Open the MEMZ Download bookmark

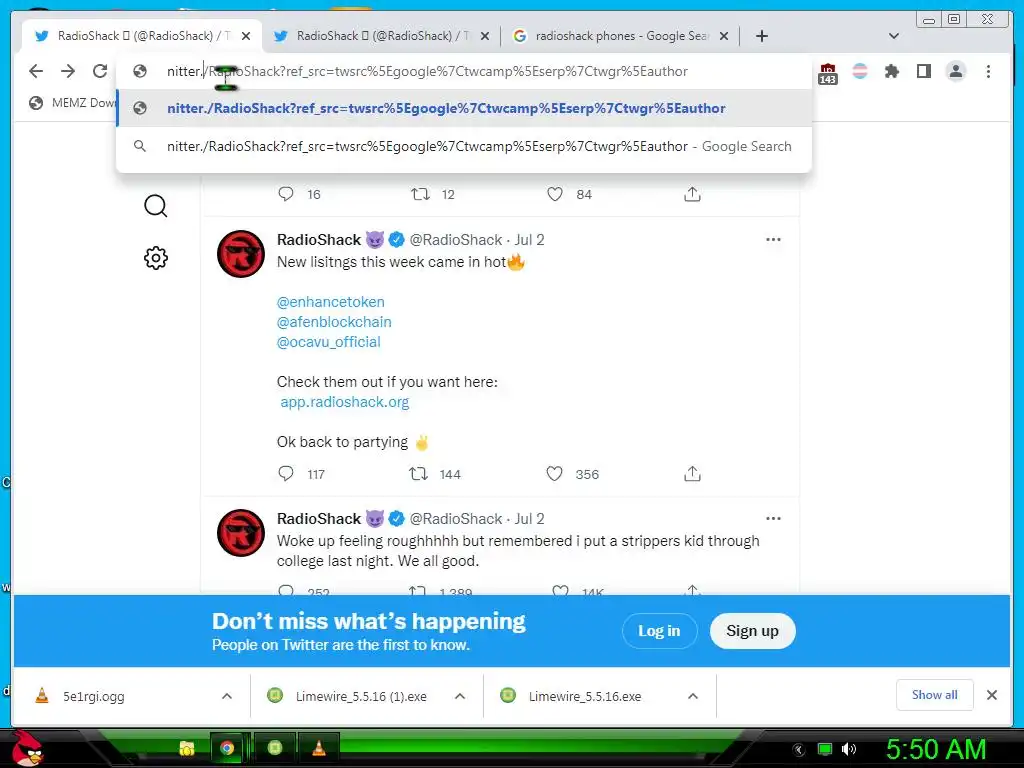pos(72,103)
